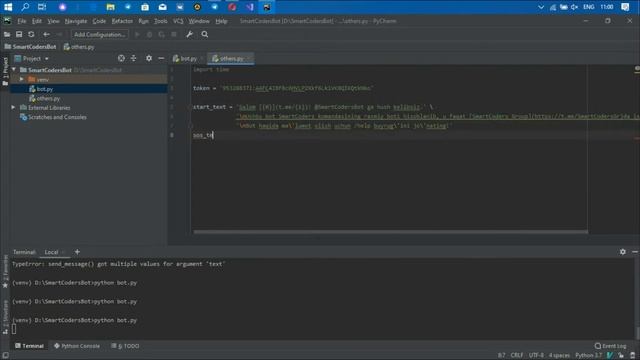This screenshot has height=360, width=640.
Task: Open the View menu
Action: [53, 21]
